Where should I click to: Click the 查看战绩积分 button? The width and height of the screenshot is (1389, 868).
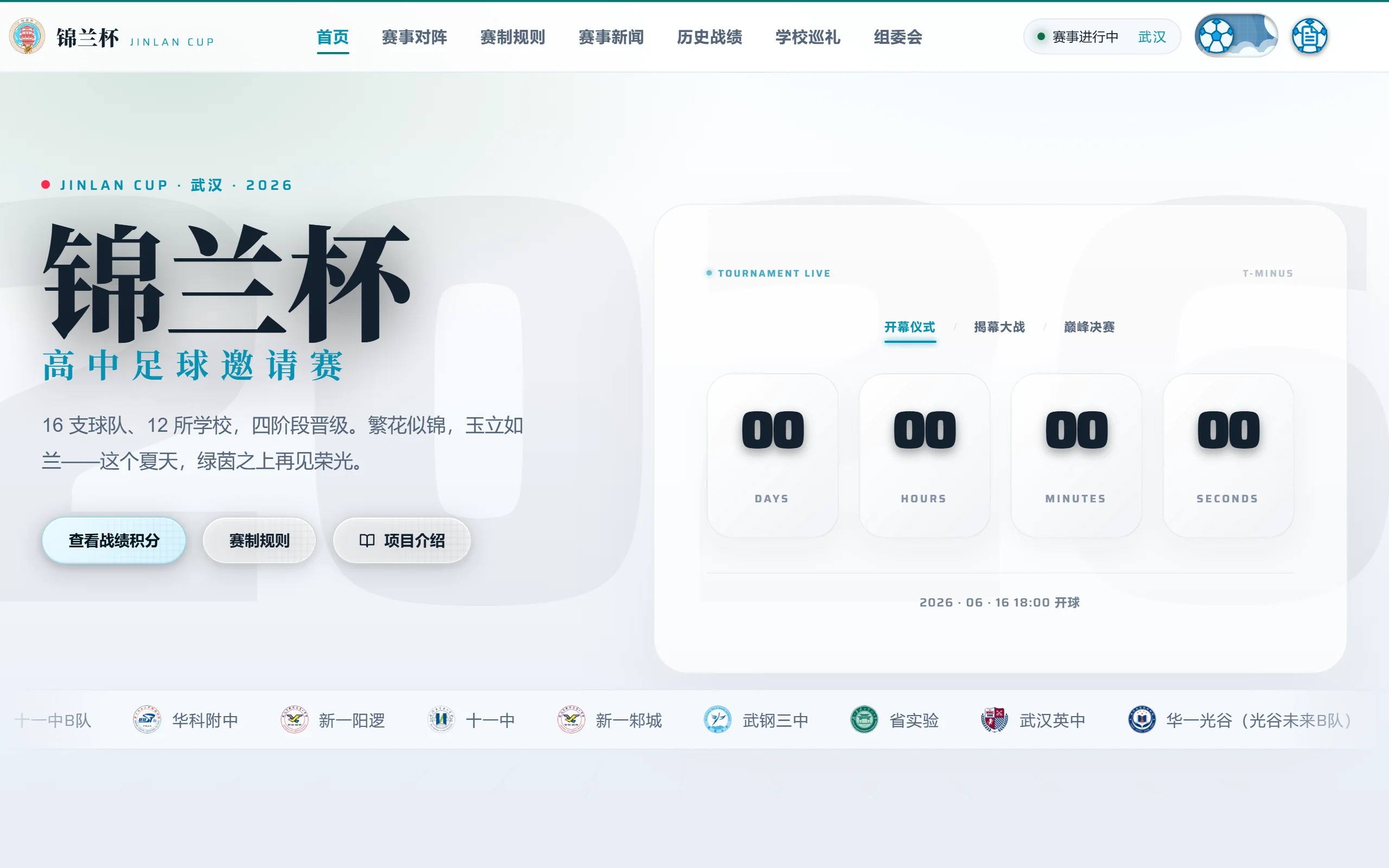click(113, 541)
